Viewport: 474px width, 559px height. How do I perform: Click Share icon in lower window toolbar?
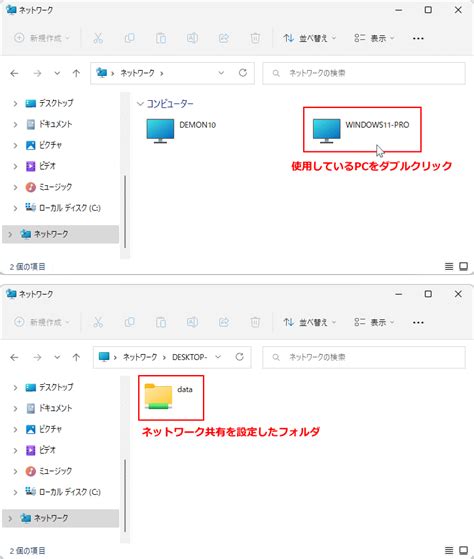[x=223, y=322]
